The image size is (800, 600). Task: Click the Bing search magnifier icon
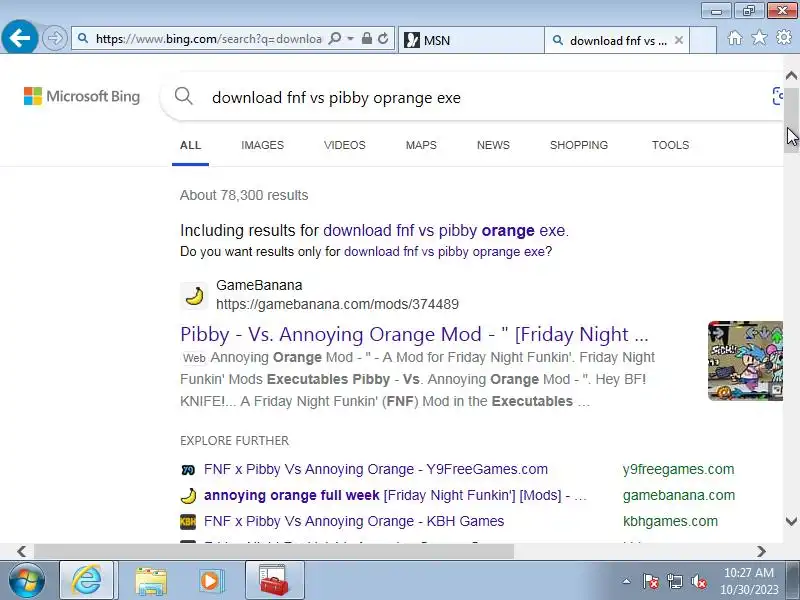pos(184,96)
